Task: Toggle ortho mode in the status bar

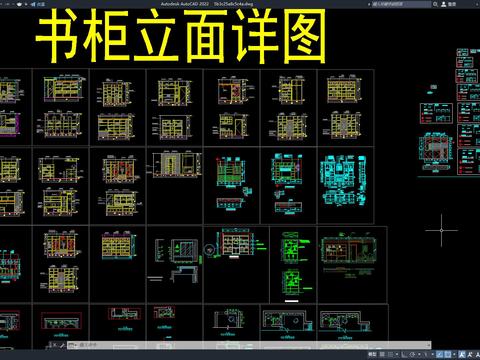Action: click(x=404, y=354)
